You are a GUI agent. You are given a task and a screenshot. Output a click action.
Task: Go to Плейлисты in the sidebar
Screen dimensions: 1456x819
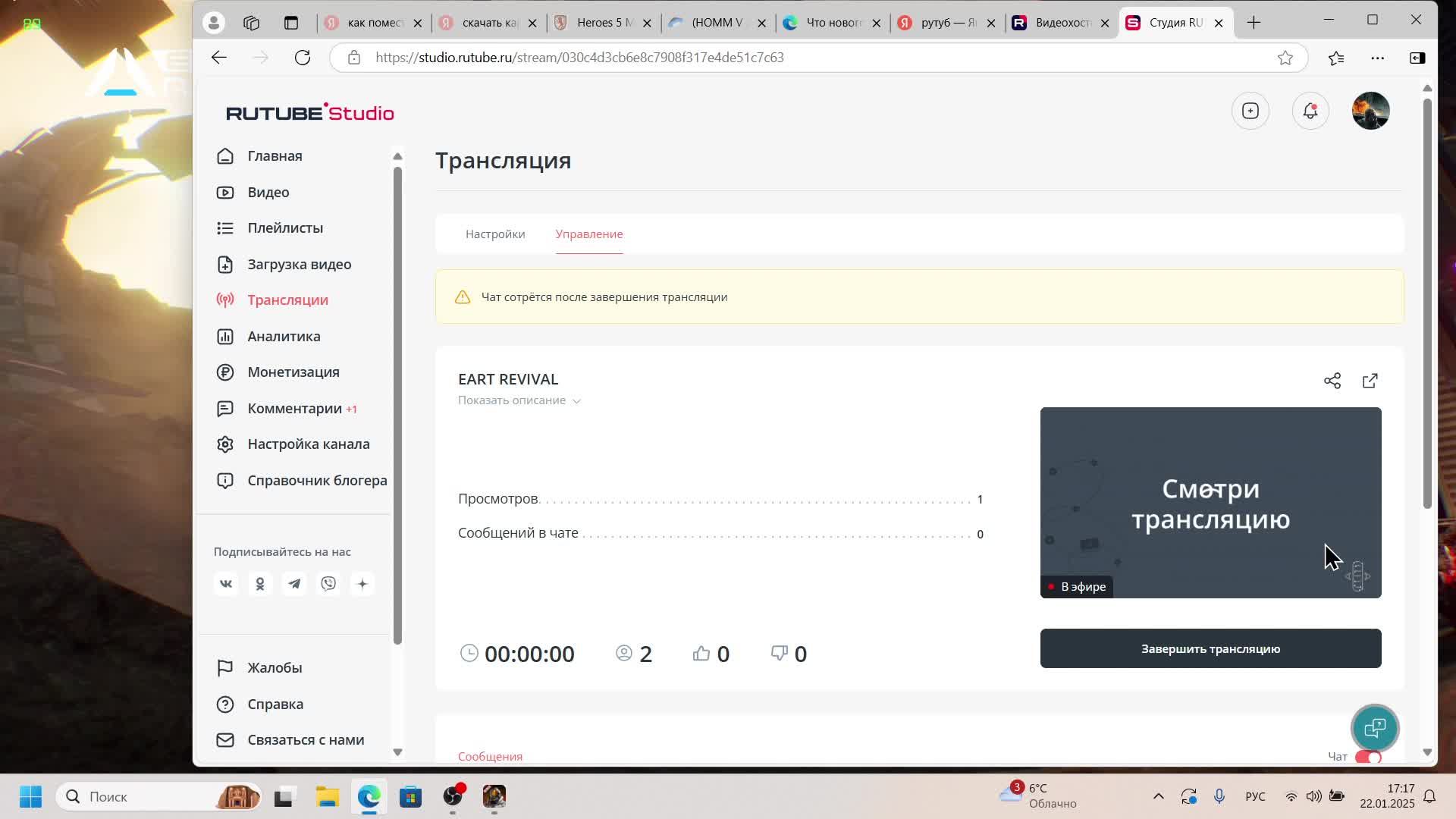269,228
